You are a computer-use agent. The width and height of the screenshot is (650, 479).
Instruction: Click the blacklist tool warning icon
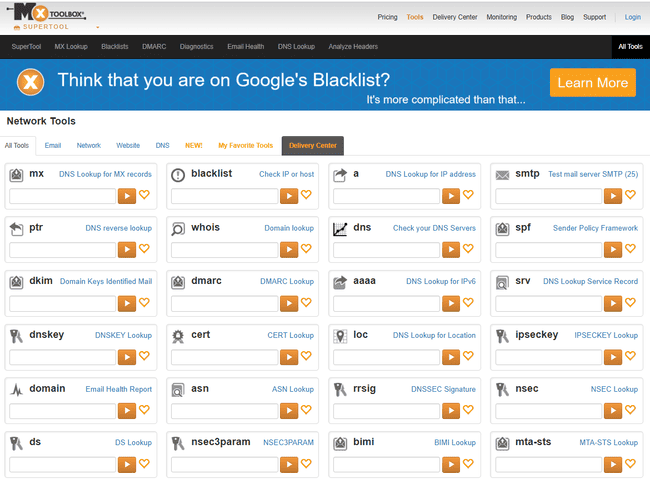point(178,175)
